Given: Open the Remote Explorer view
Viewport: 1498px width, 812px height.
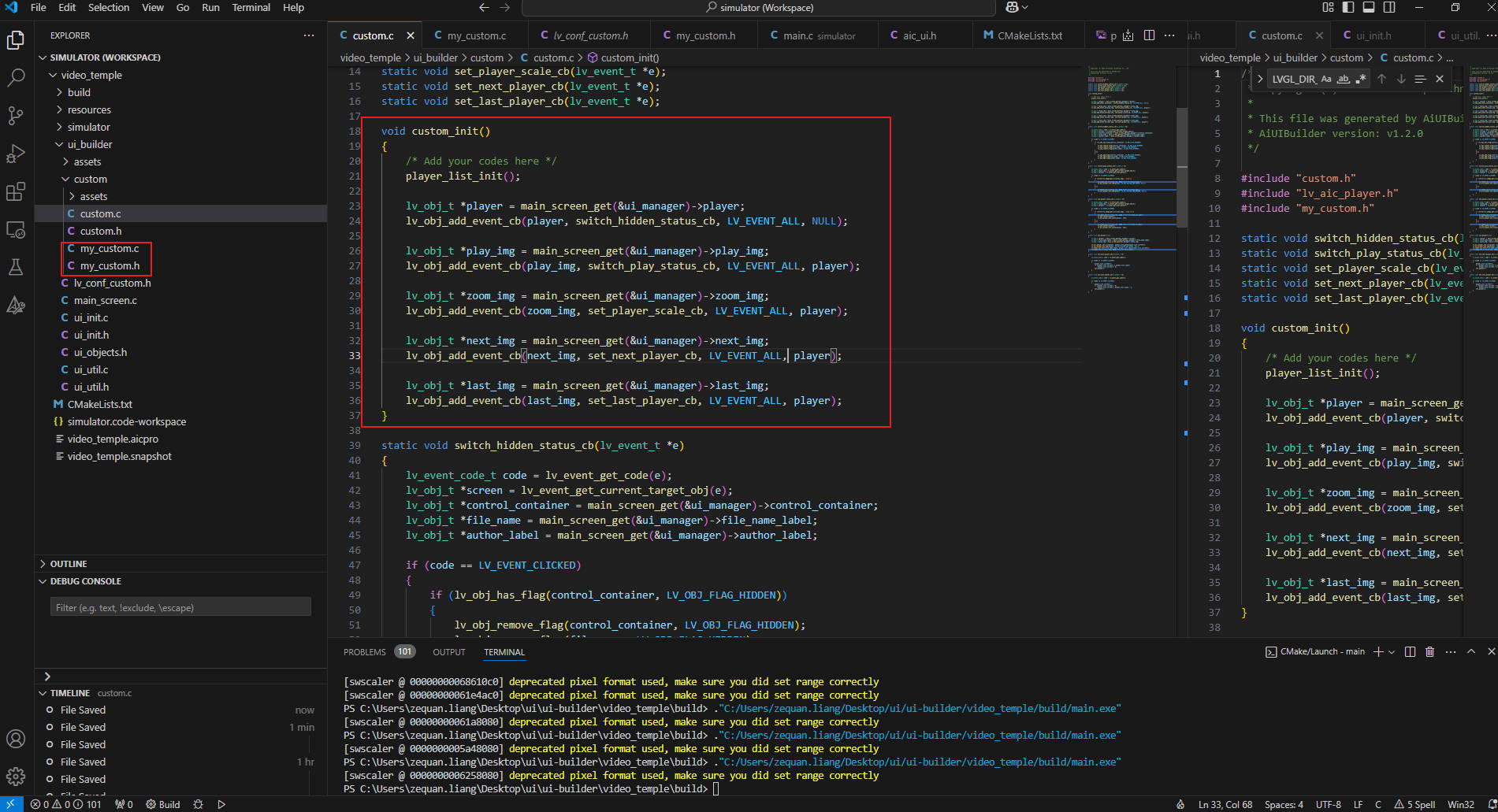Looking at the screenshot, I should click(x=16, y=229).
